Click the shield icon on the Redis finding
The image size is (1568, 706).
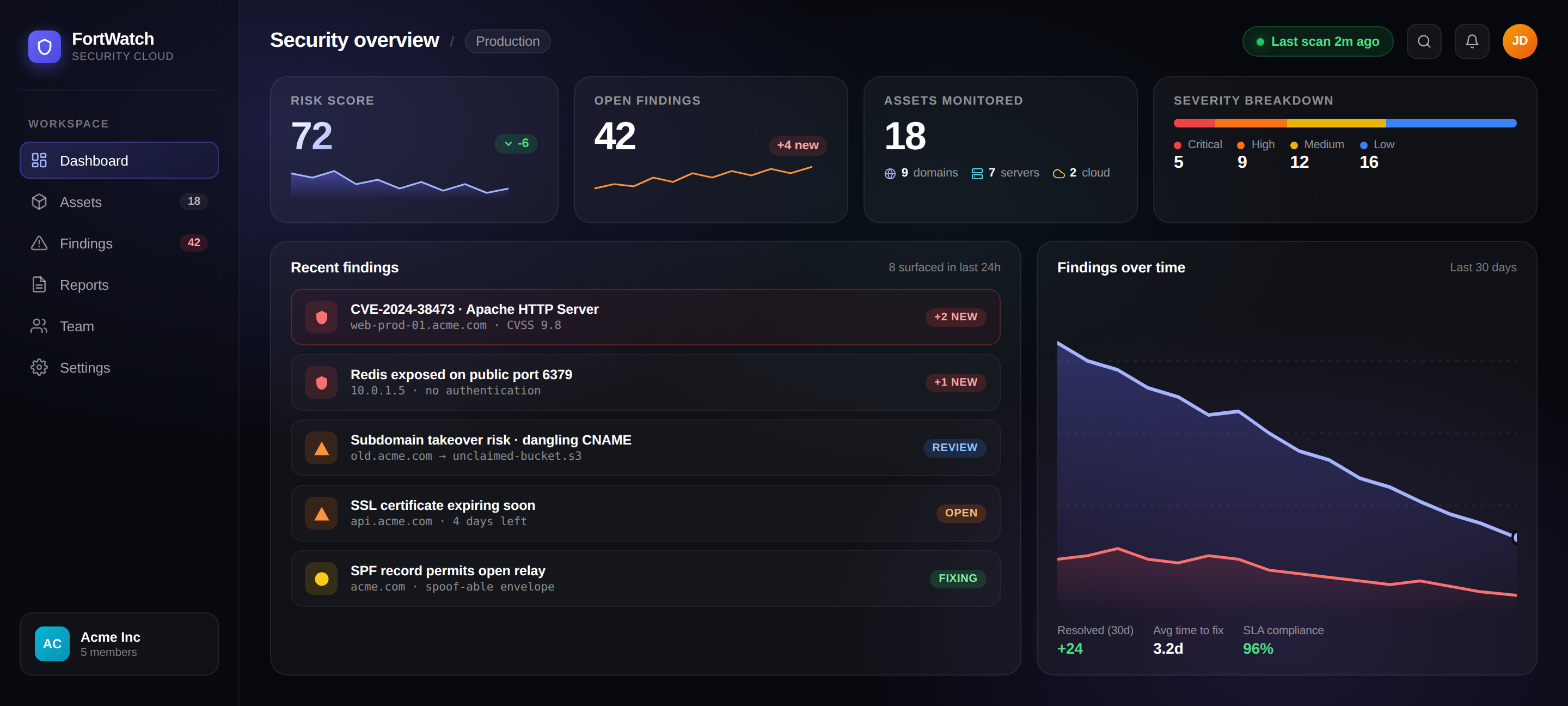321,382
